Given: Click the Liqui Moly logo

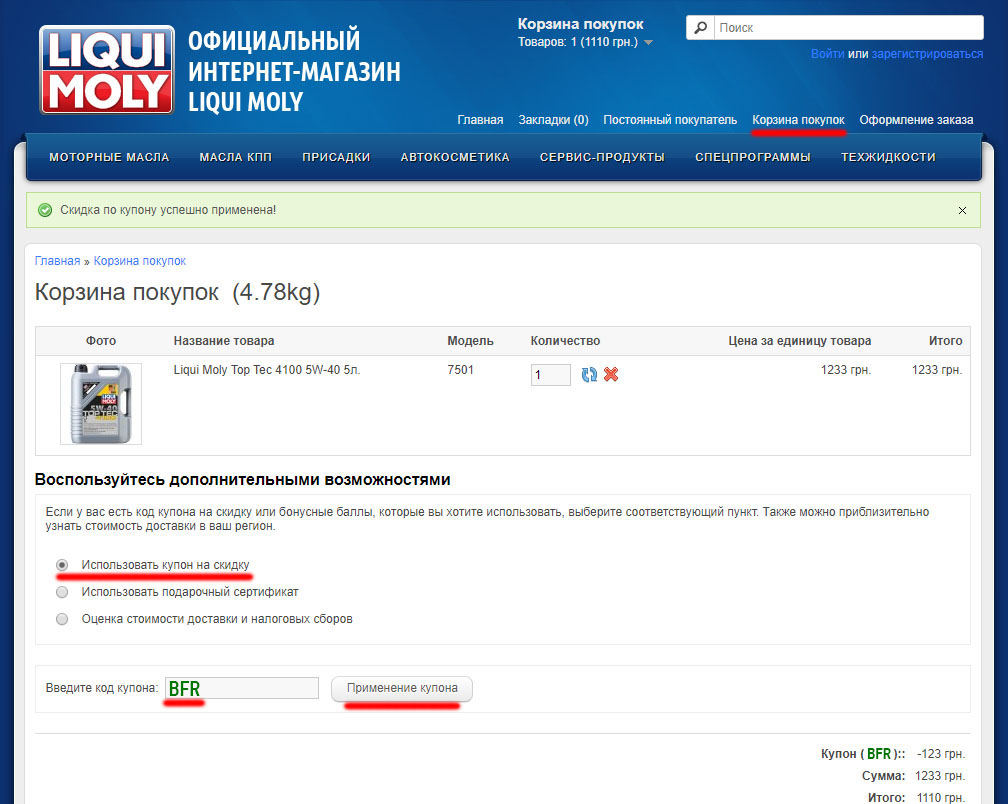Looking at the screenshot, I should (x=107, y=70).
